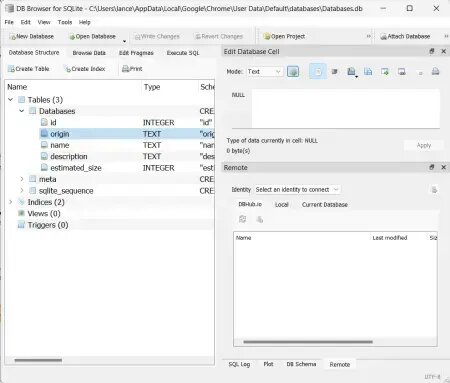Expand the meta table node

click(x=22, y=179)
